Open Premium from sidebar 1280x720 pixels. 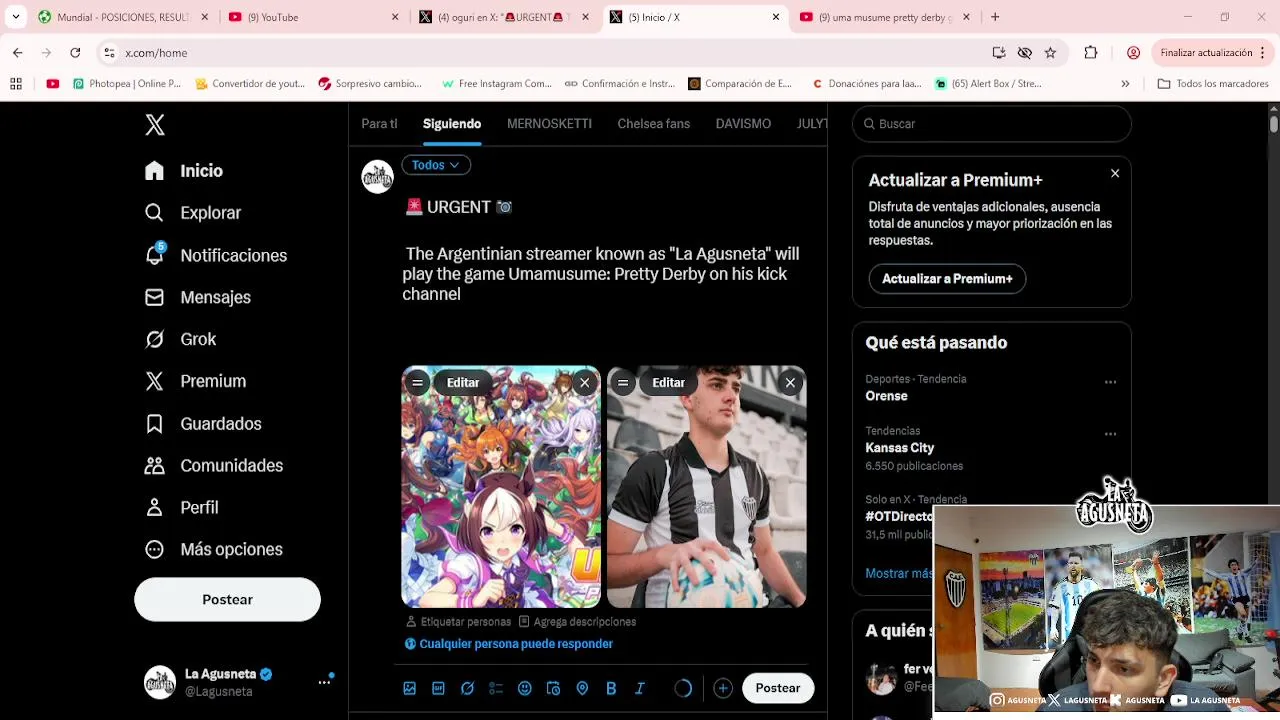coord(195,381)
